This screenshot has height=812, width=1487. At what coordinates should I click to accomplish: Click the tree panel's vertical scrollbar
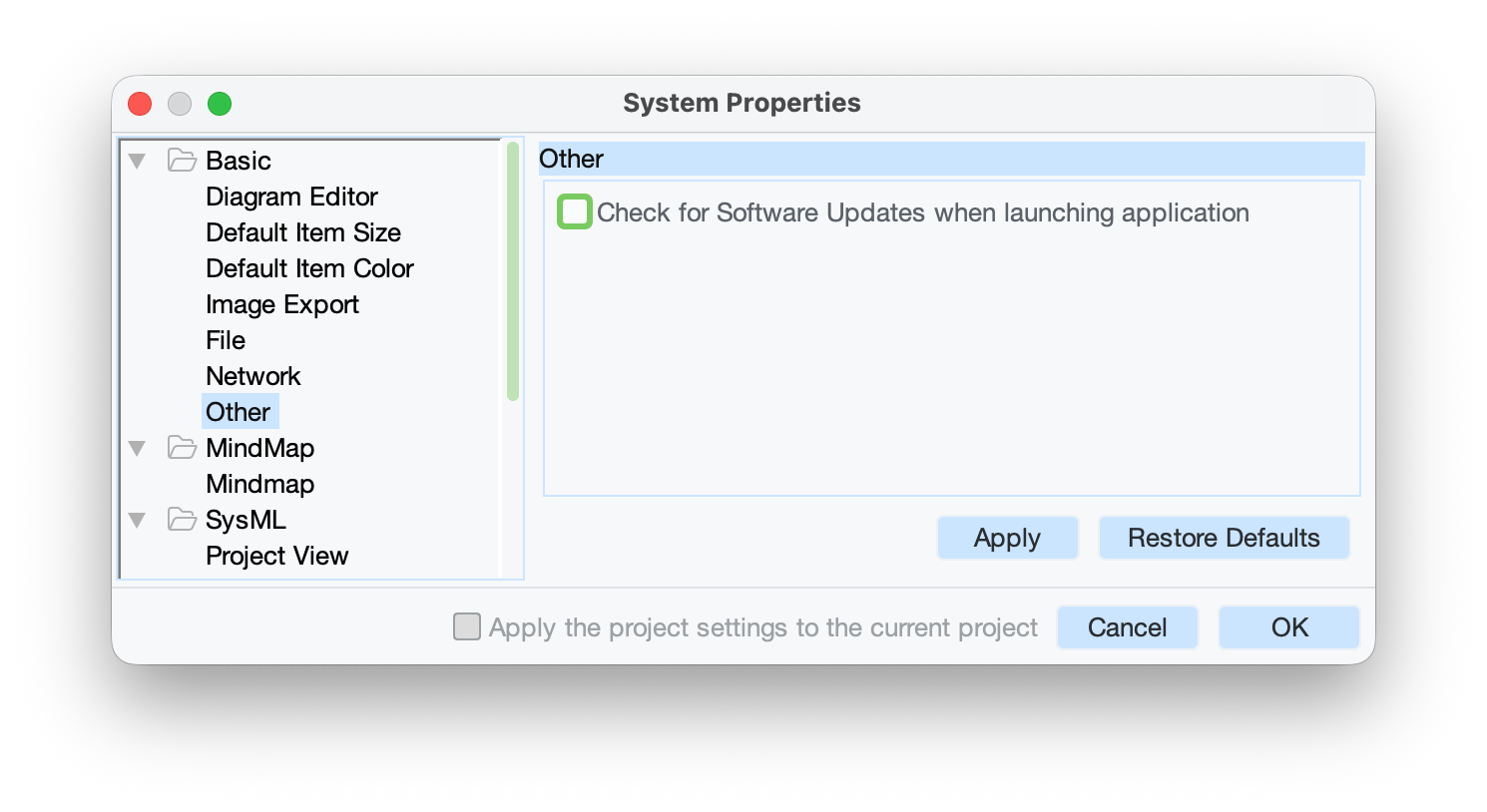(513, 271)
